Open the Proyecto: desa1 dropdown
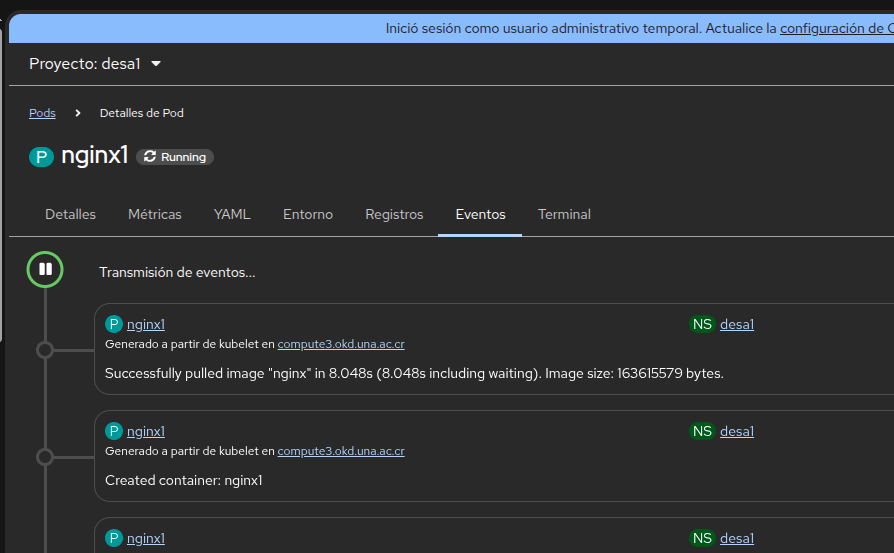894x553 pixels. (95, 64)
